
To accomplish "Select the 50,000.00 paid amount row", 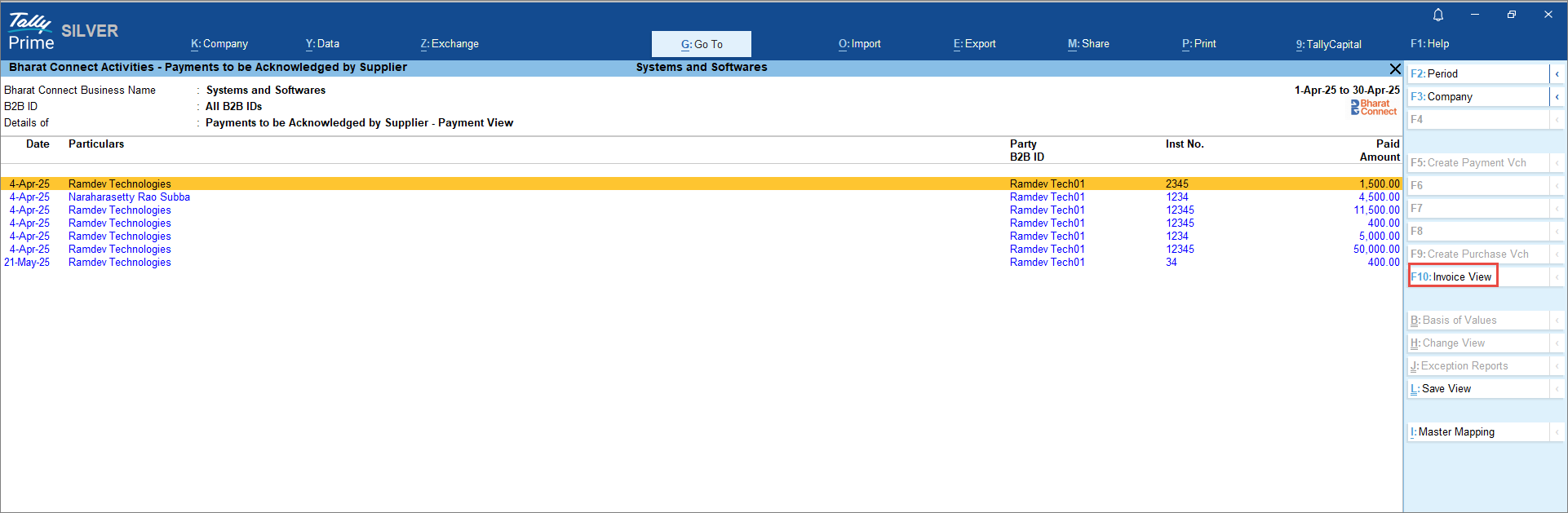I will click(1375, 250).
